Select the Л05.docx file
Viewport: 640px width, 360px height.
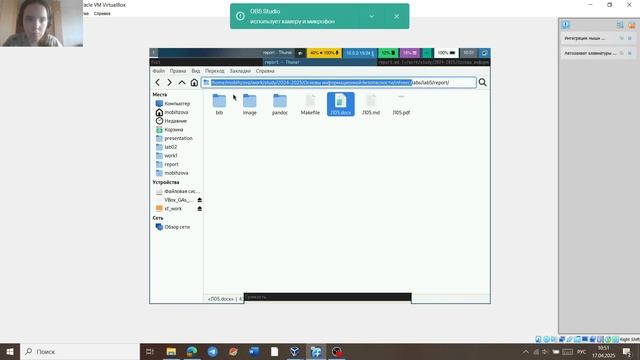[340, 104]
